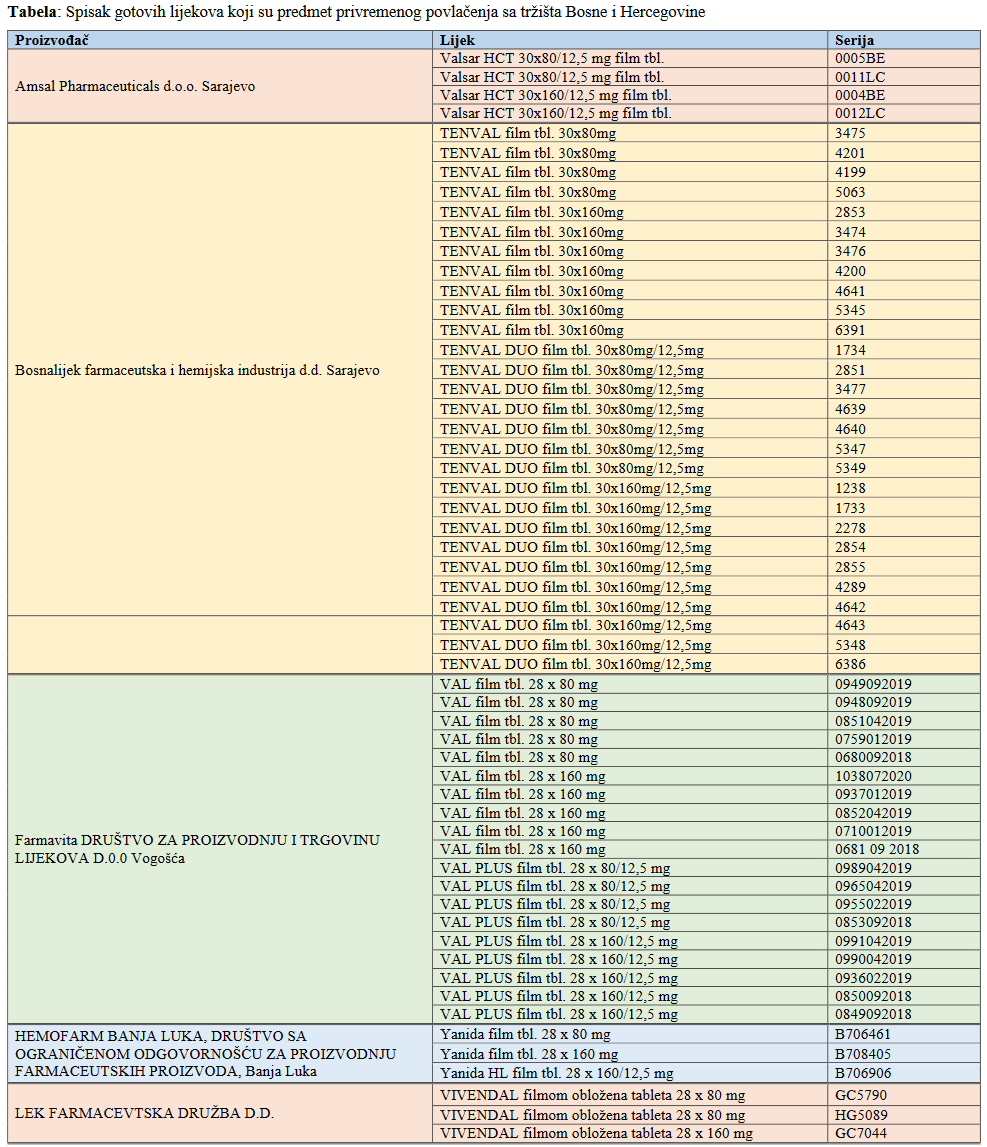Screen dimensions: 987x1147
Task: Select the TENVAL DUO name beside serial 5347
Action: pyautogui.click(x=571, y=449)
